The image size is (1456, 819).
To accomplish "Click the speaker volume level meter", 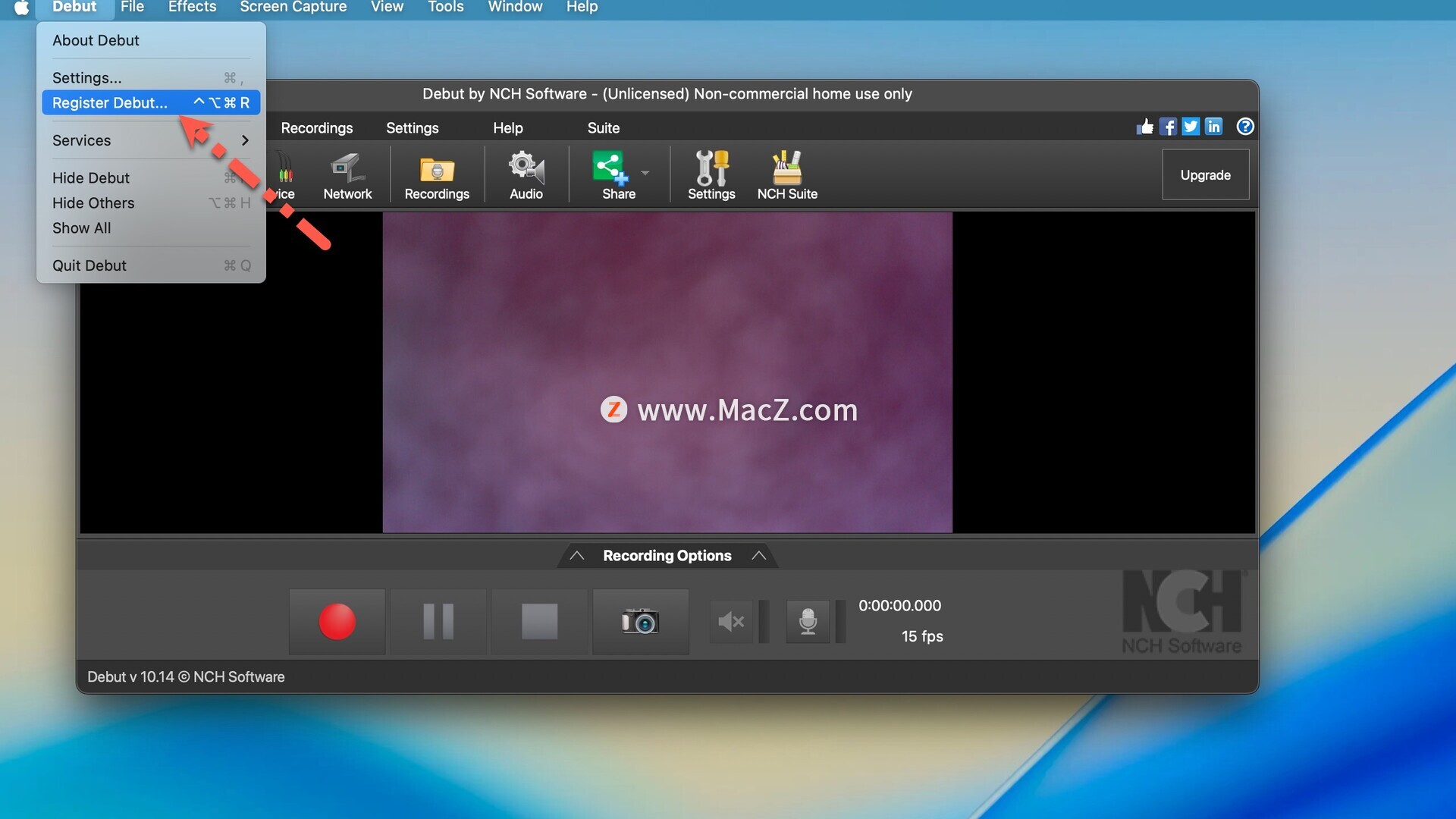I will 764,622.
